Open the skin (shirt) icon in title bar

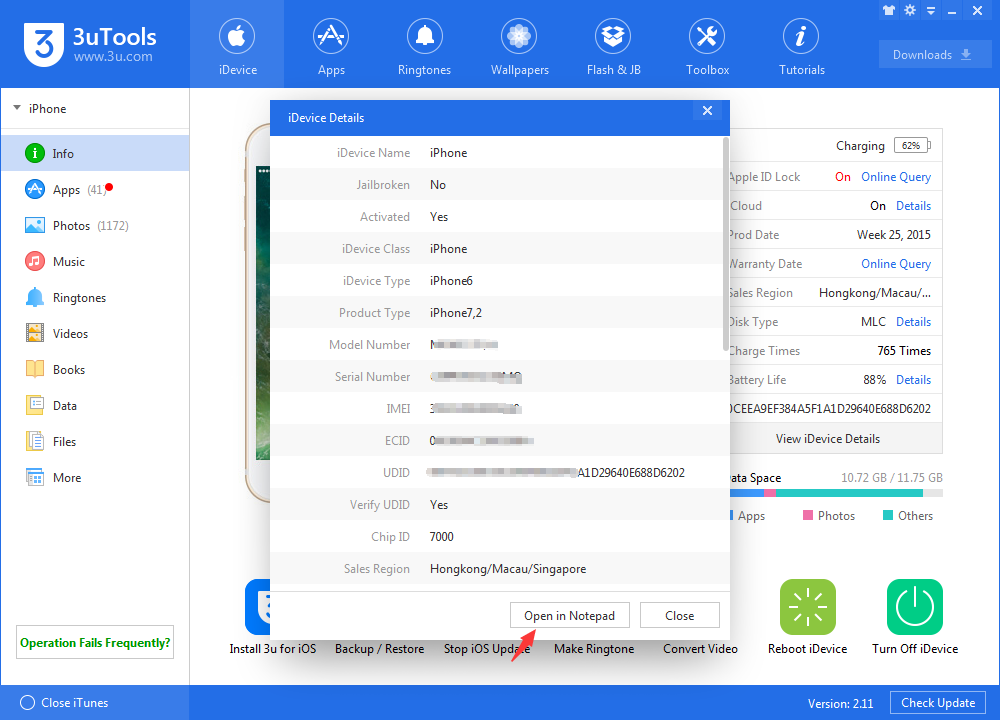coord(888,10)
